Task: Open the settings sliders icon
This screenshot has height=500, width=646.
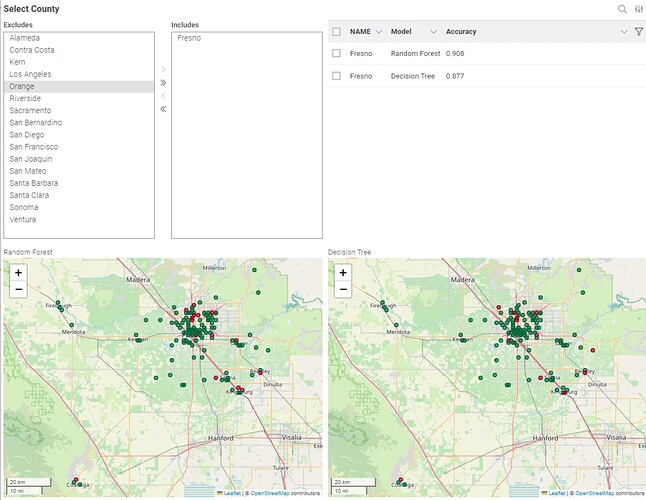Action: [x=638, y=9]
